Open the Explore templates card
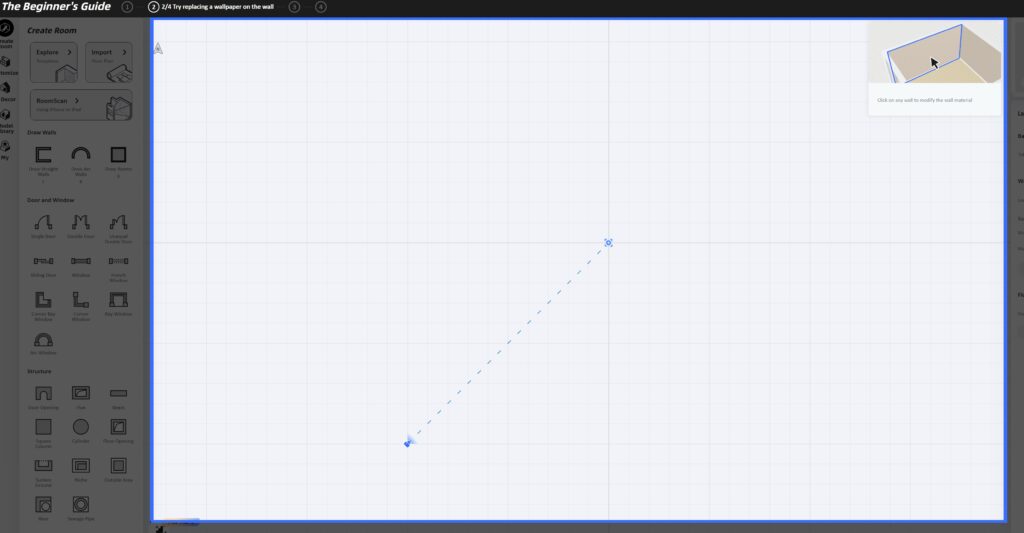The image size is (1024, 533). 54,63
